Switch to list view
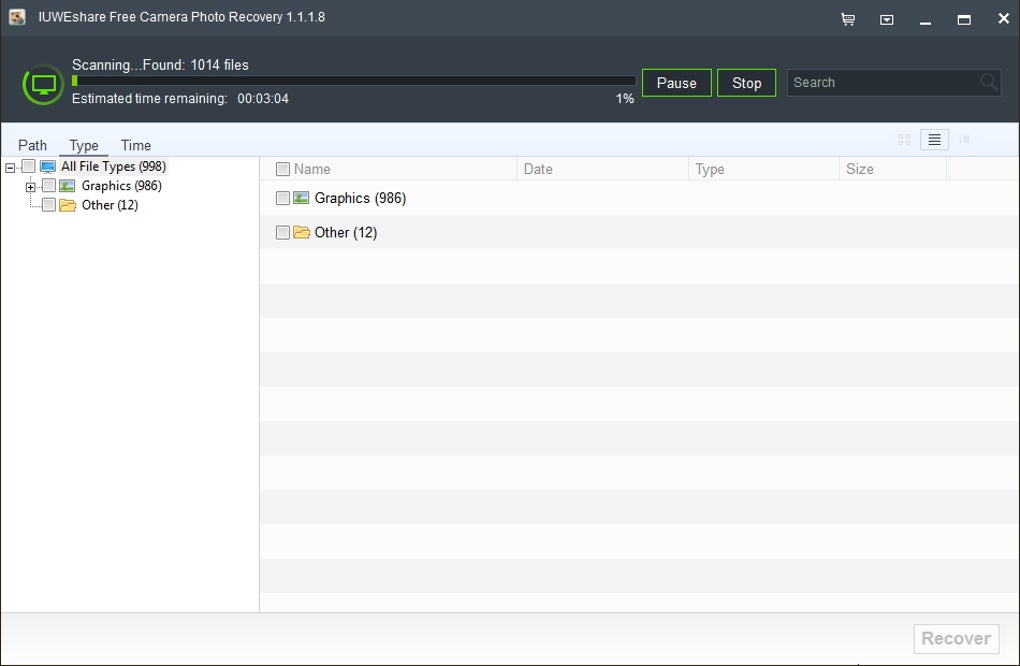1020x666 pixels. pyautogui.click(x=934, y=140)
